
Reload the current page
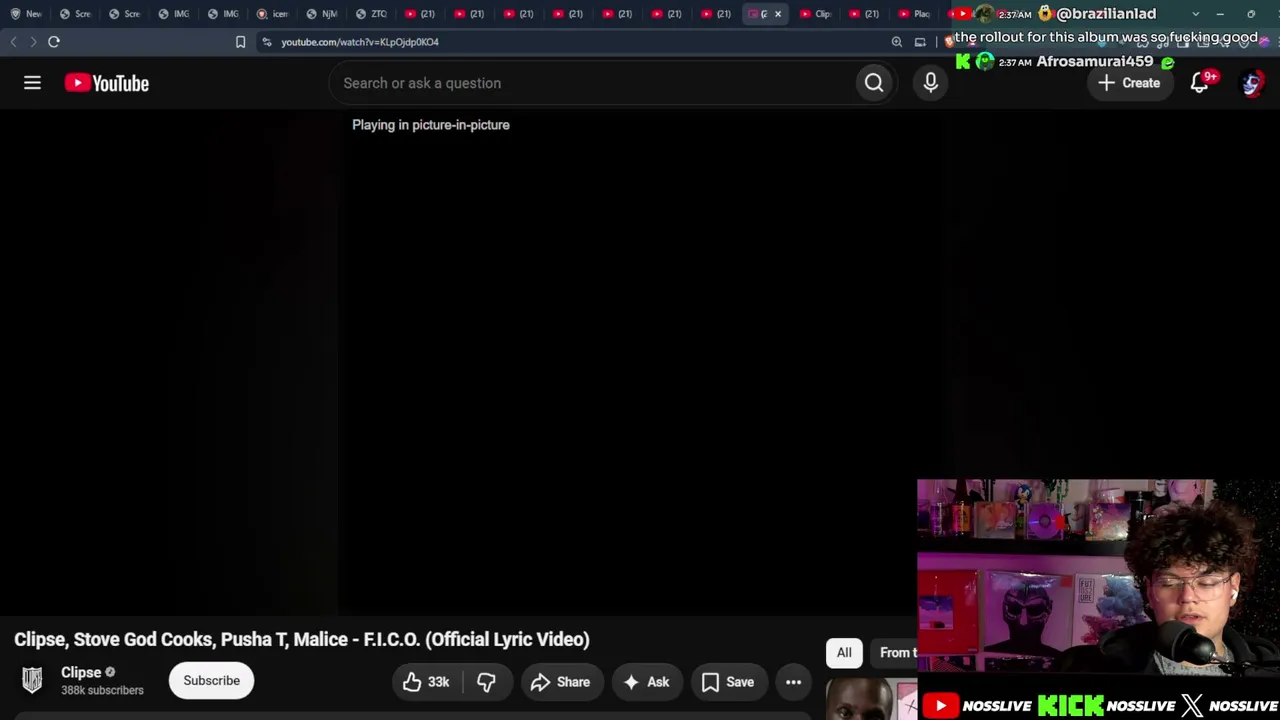click(x=54, y=42)
